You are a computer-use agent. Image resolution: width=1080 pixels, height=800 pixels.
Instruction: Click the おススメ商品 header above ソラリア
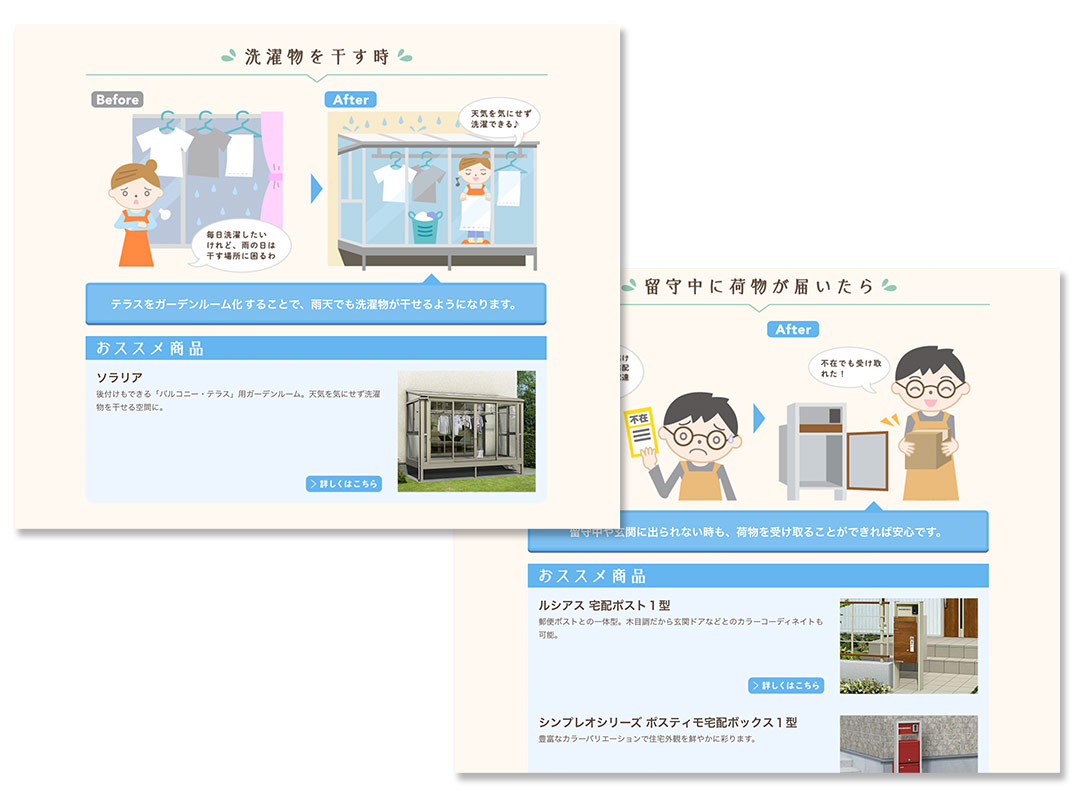coord(316,348)
